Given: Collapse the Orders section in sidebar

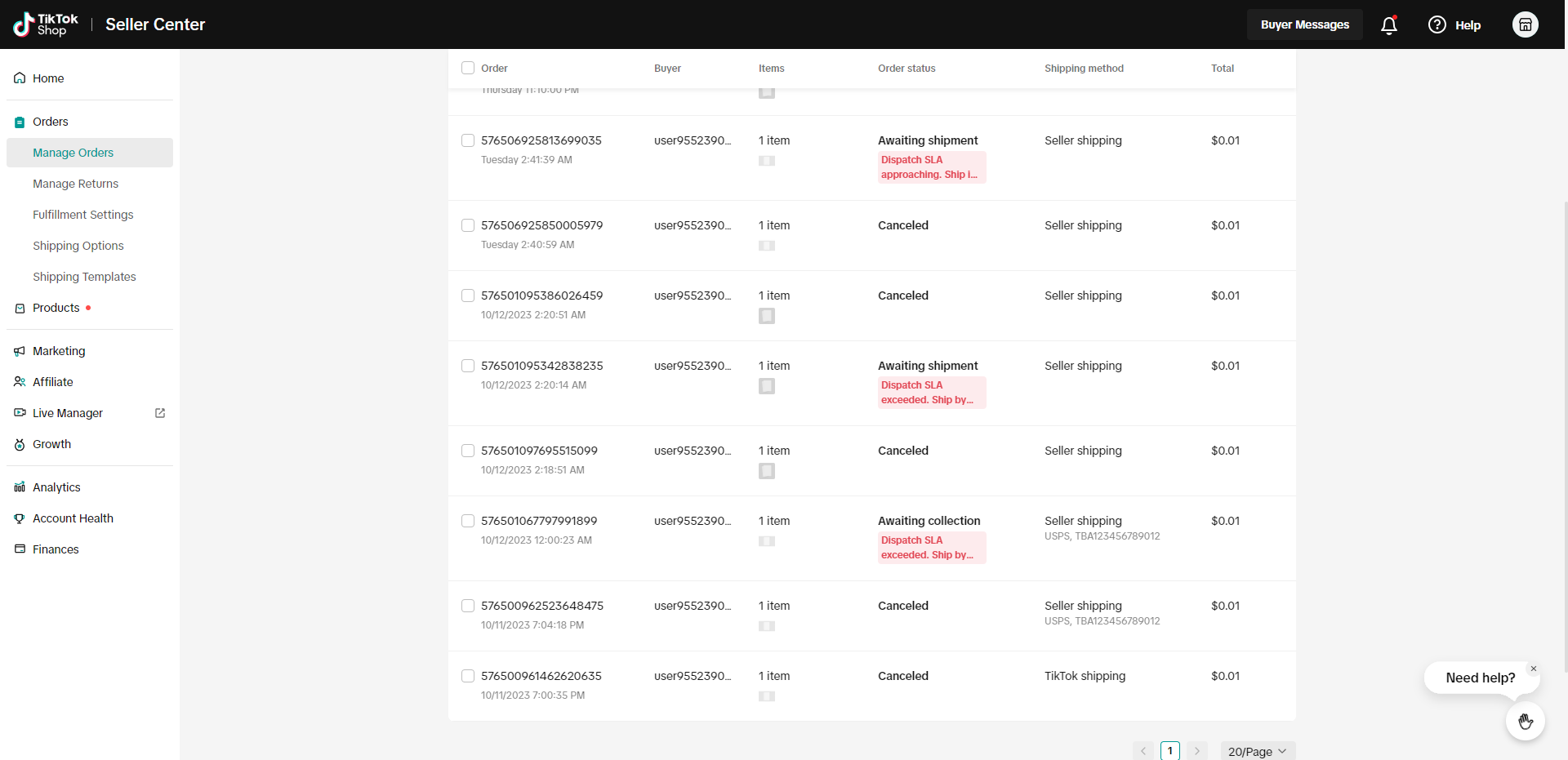Looking at the screenshot, I should point(51,122).
